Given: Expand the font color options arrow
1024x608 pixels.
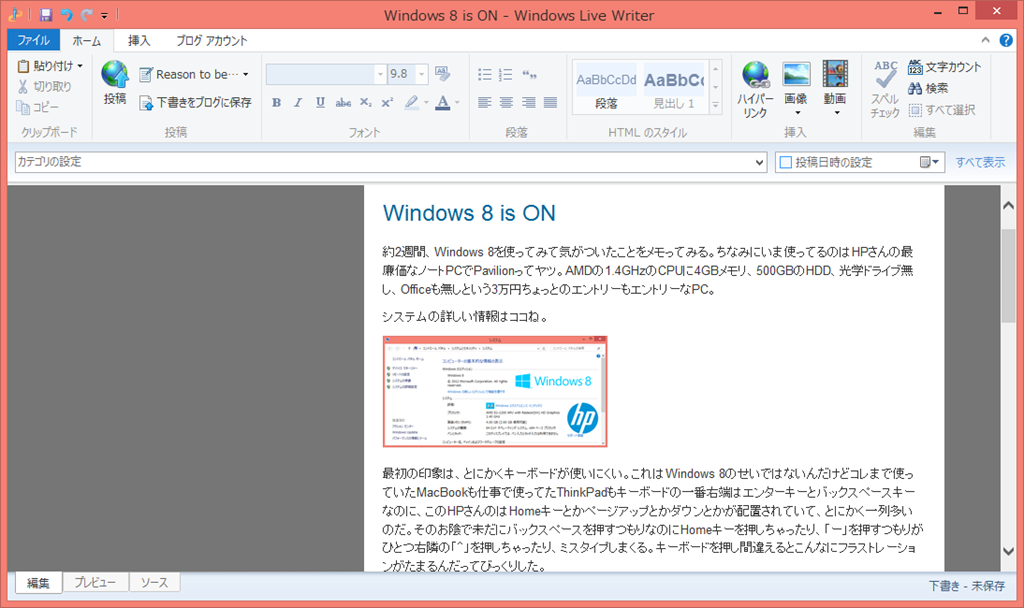Looking at the screenshot, I should [x=457, y=103].
